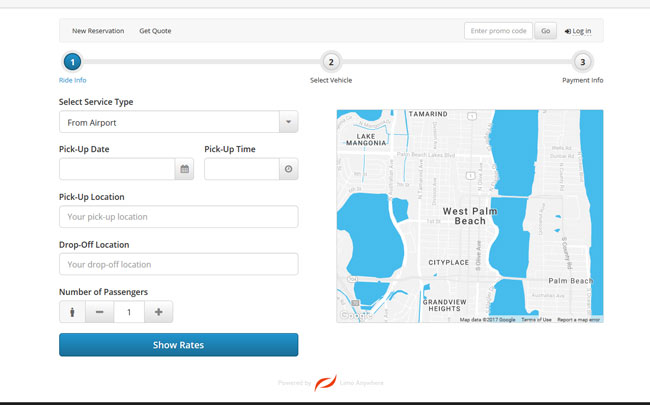Click the Google logo on the map

354,316
